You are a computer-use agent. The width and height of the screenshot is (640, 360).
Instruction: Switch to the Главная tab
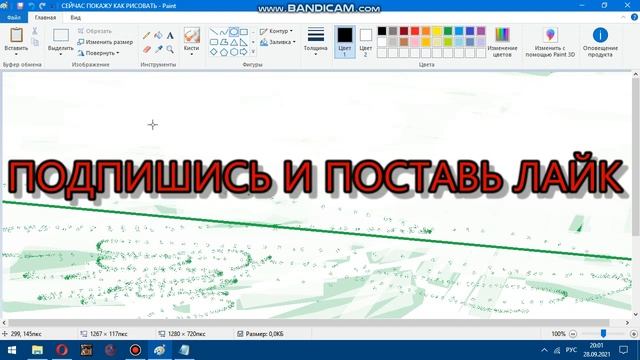45,18
